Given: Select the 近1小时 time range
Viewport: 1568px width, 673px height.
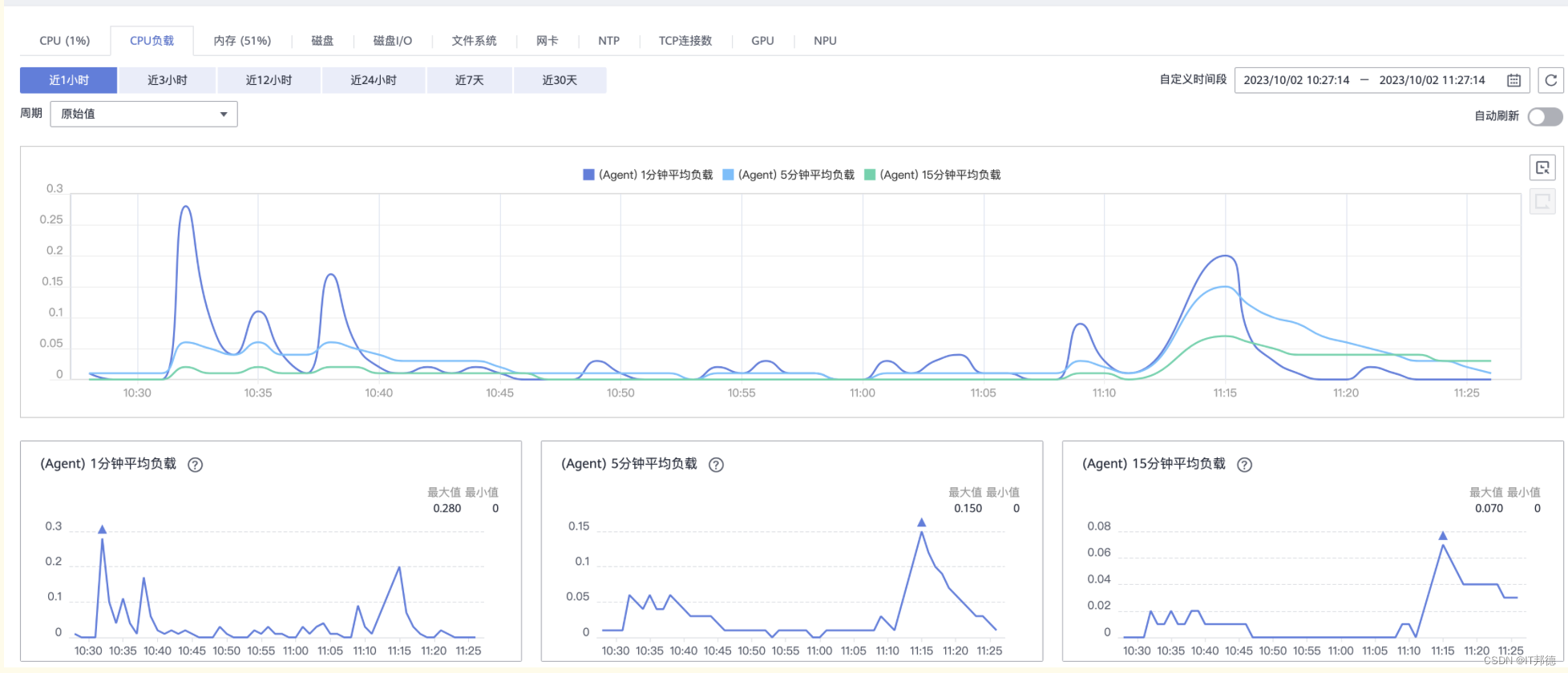Looking at the screenshot, I should pos(69,80).
